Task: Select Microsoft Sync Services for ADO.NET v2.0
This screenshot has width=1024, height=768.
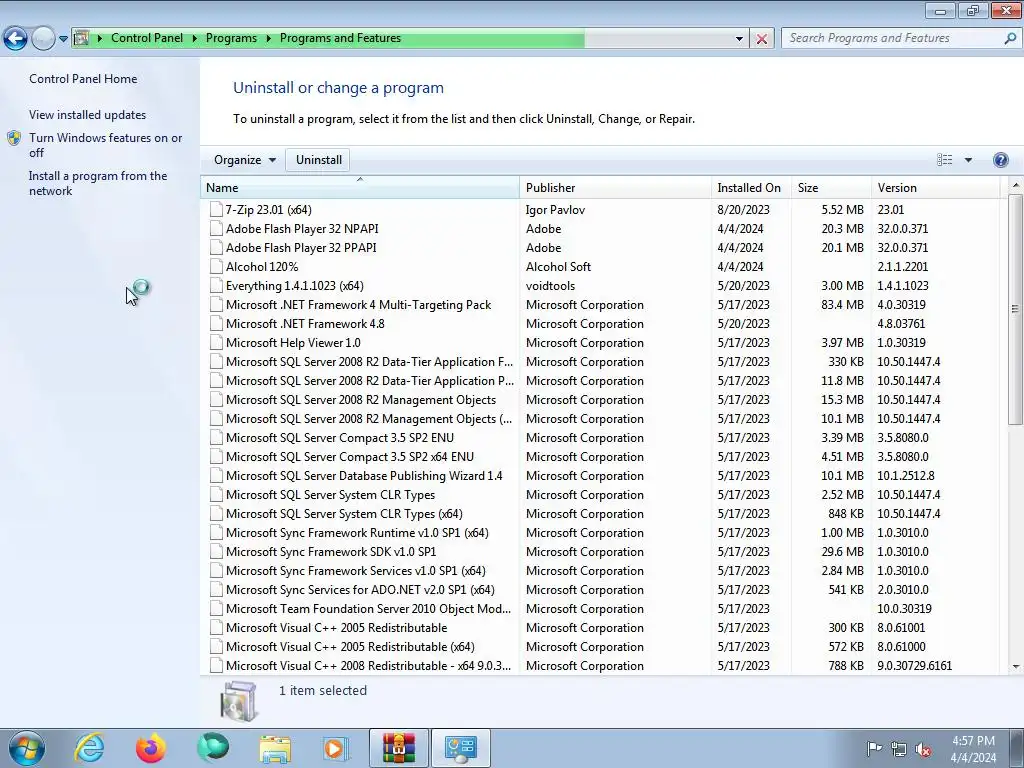Action: click(x=360, y=589)
